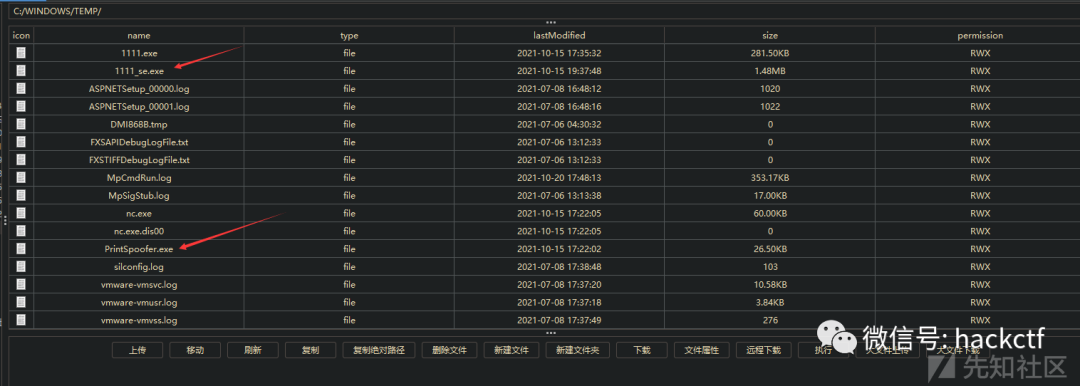Select the file name FXSTIFFDebugLogFile.txt
Viewport: 1080px width, 386px height.
pyautogui.click(x=138, y=160)
